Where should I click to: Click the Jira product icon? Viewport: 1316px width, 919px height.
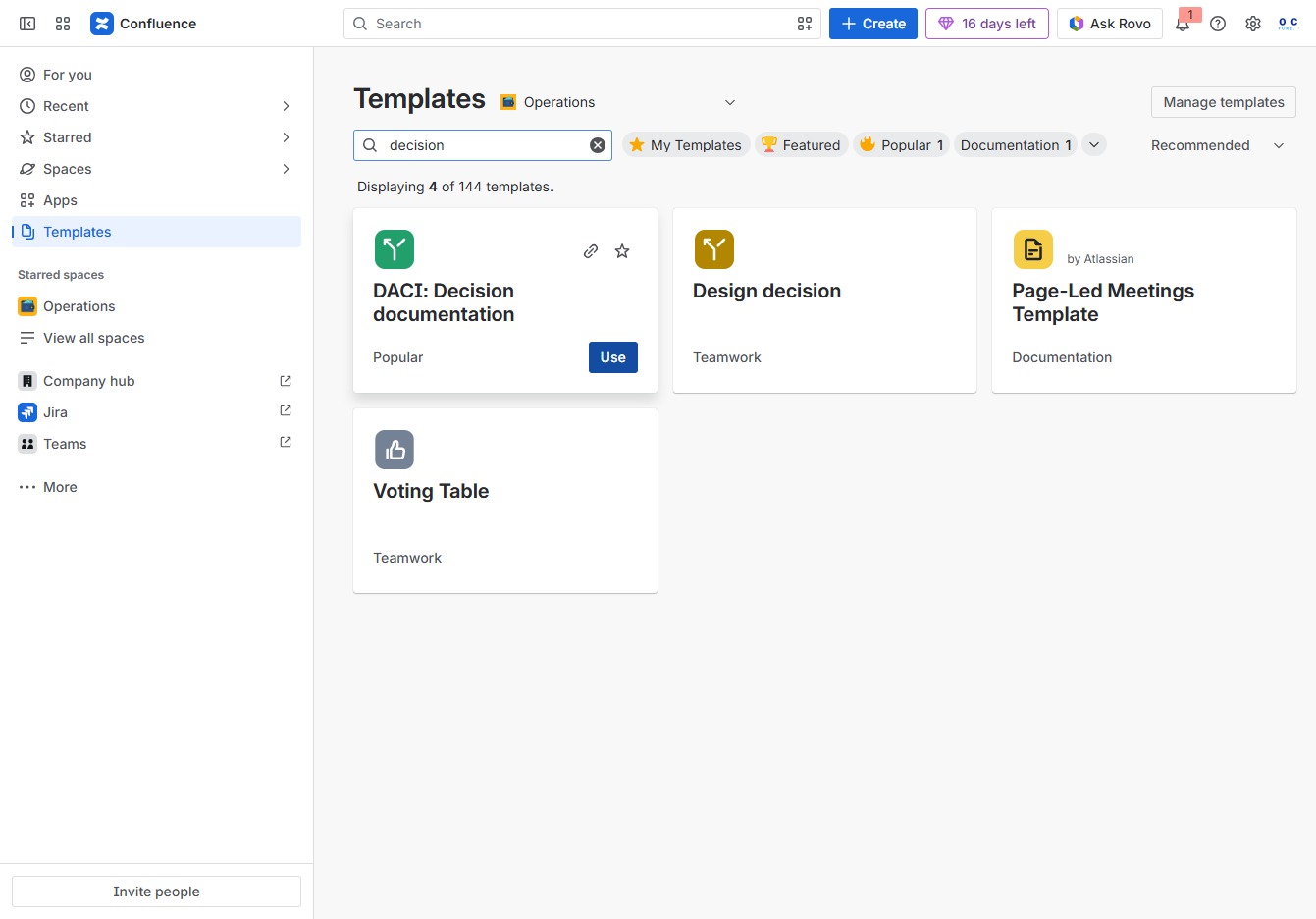click(27, 412)
